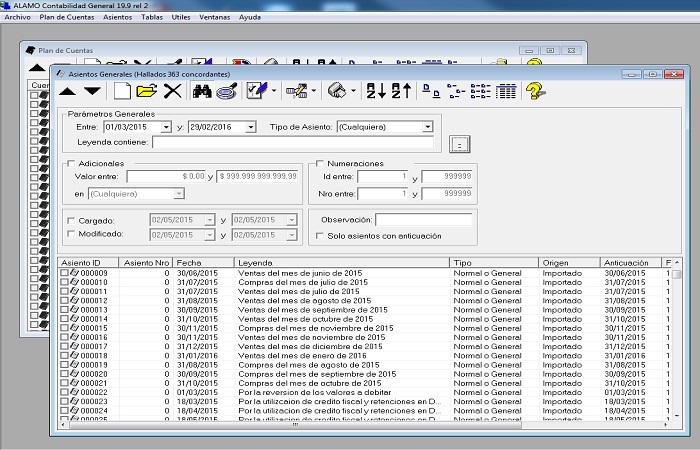Go to next entry with down arrow icon
Image resolution: width=700 pixels, height=450 pixels.
92,91
